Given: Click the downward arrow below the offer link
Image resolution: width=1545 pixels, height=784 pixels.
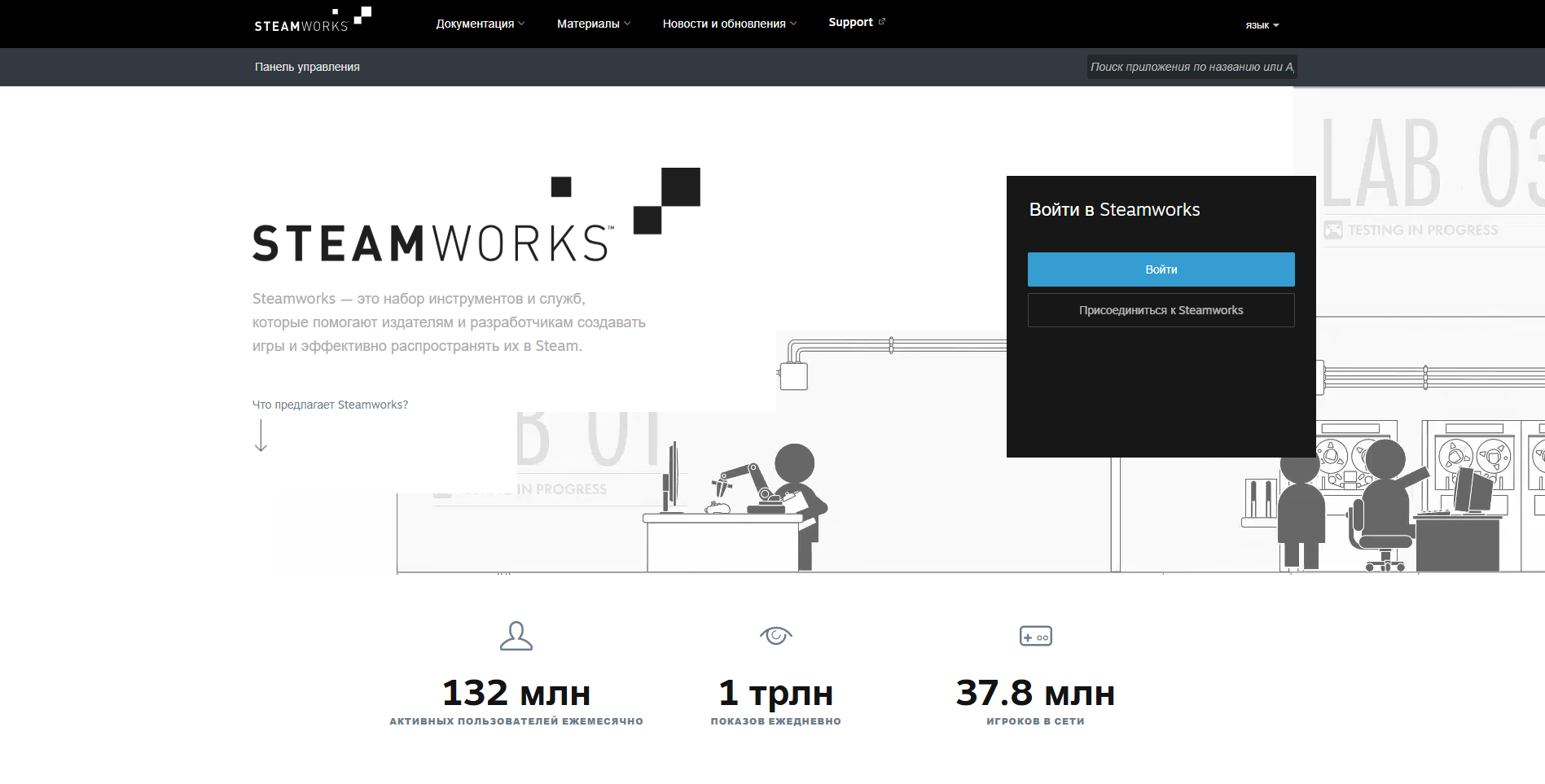Looking at the screenshot, I should [x=261, y=436].
